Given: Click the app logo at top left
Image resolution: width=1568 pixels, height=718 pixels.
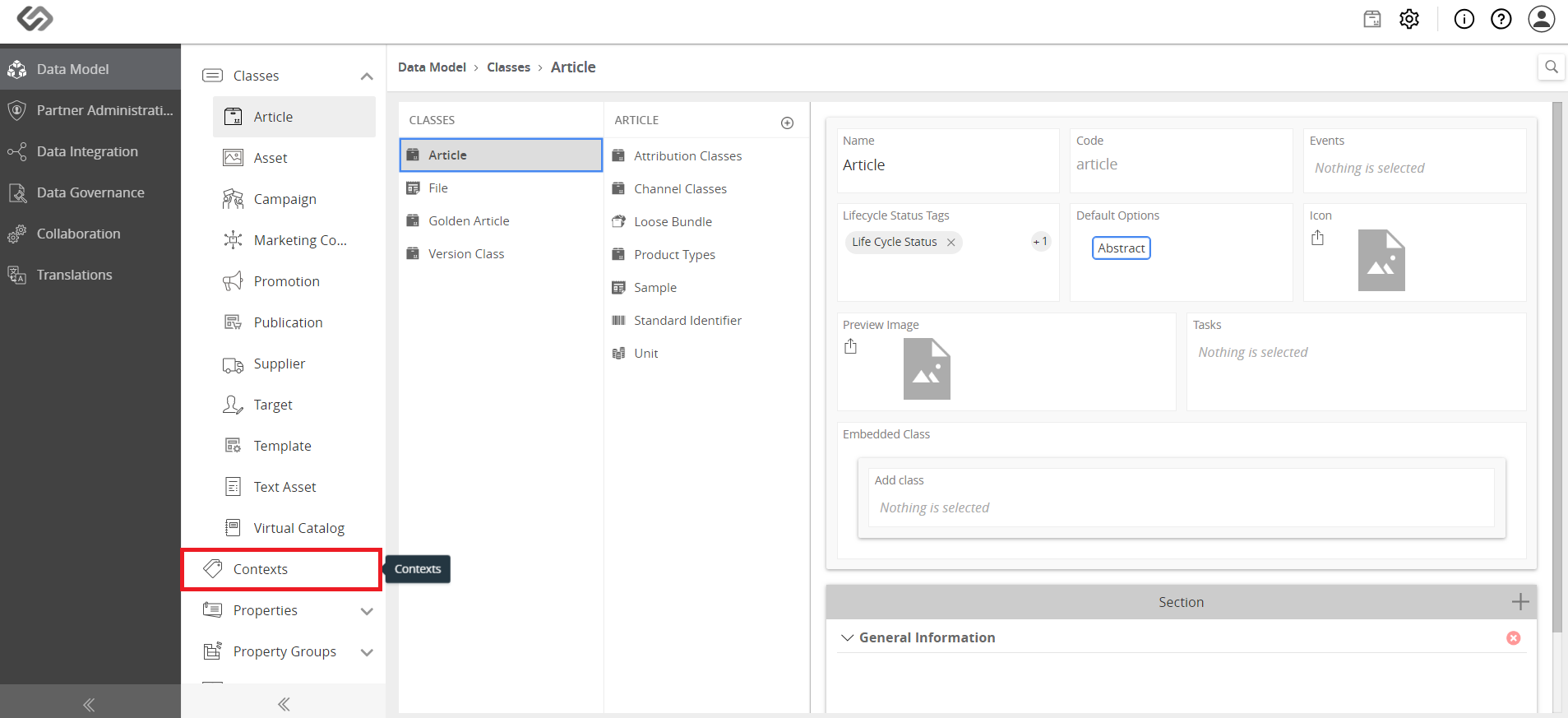Looking at the screenshot, I should coord(35,18).
